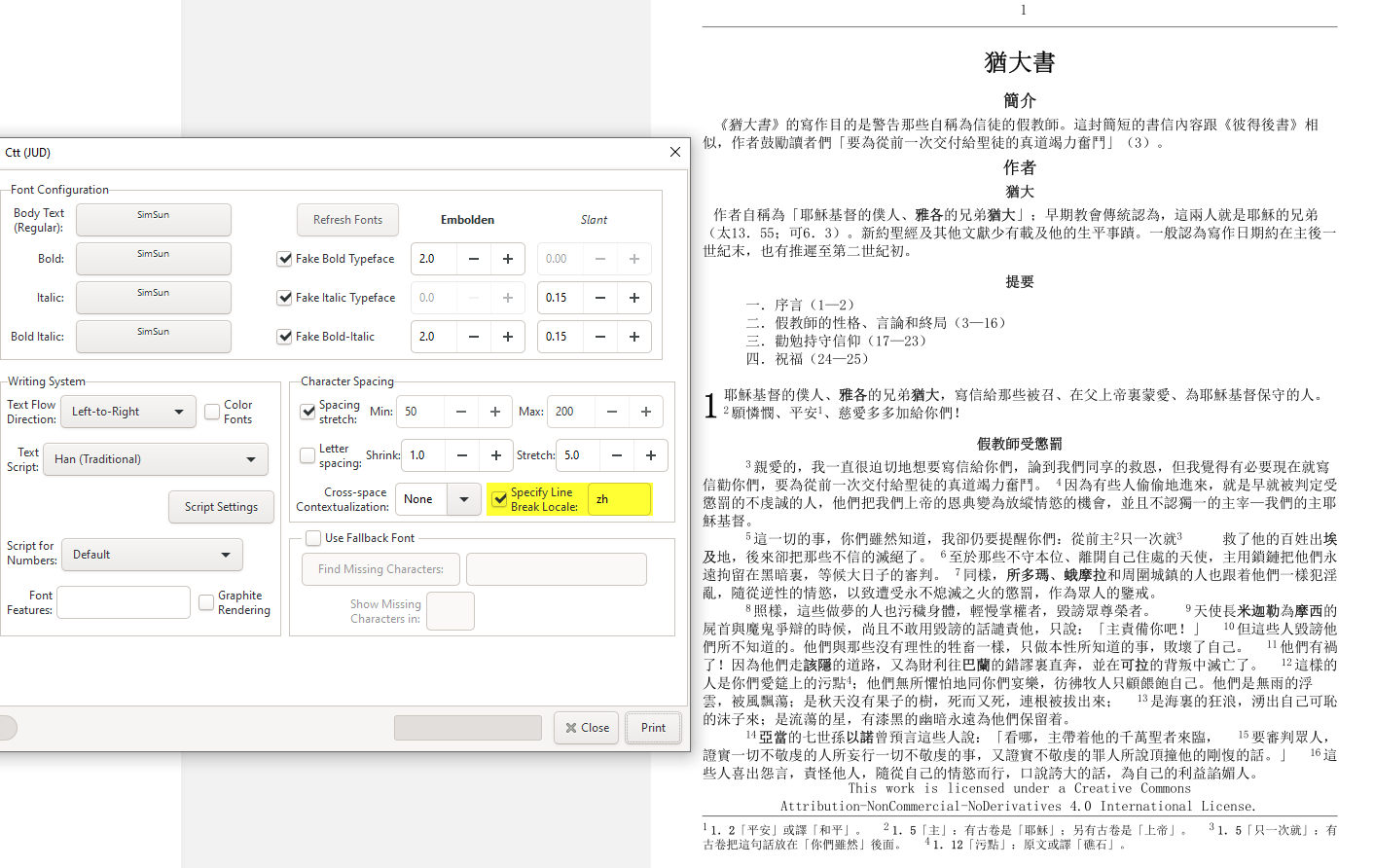This screenshot has width=1374, height=868.
Task: Enable Letter spacing
Action: pos(307,454)
